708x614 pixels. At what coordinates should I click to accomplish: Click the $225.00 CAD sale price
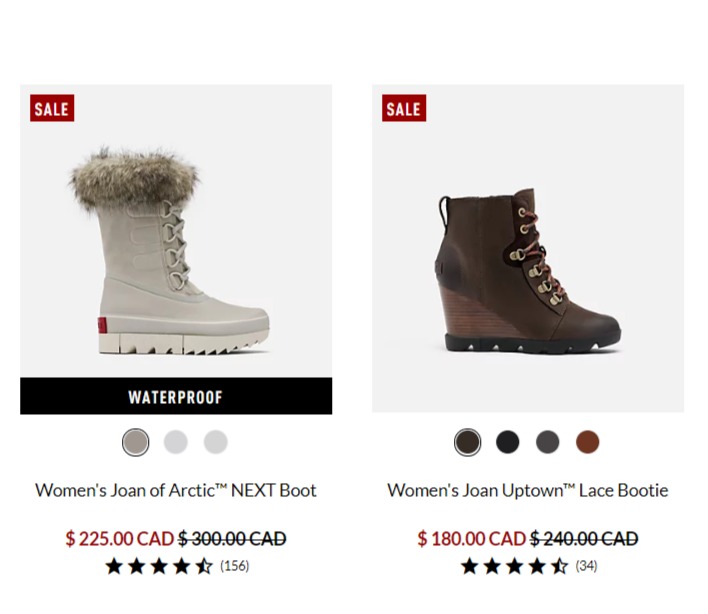(120, 539)
